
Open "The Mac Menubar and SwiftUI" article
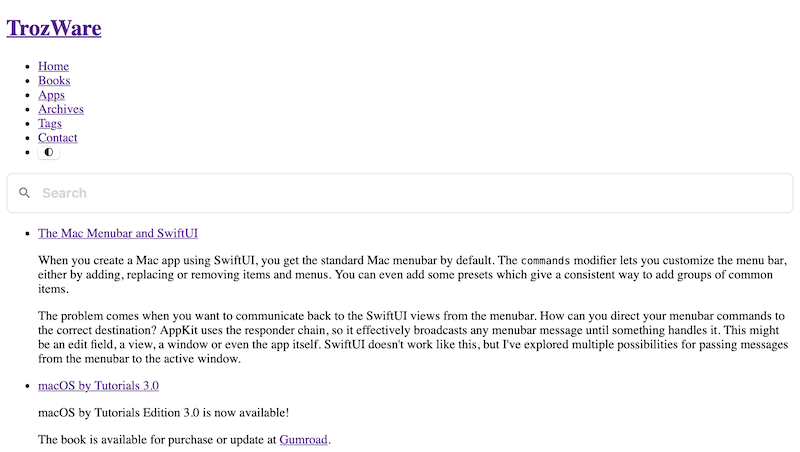tap(118, 233)
